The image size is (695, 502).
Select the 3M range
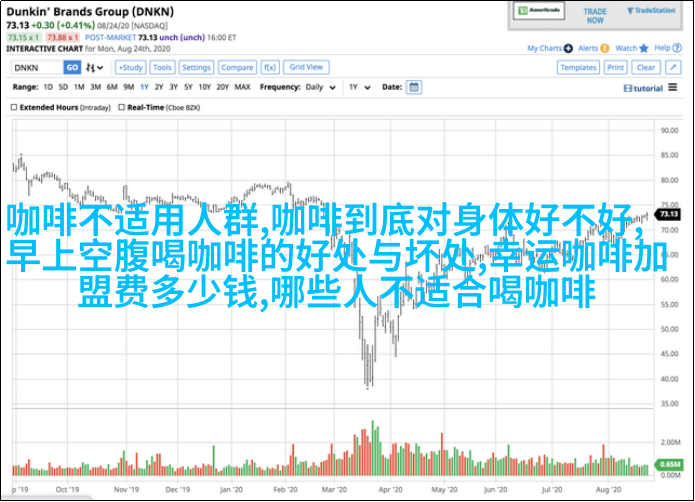pos(95,87)
